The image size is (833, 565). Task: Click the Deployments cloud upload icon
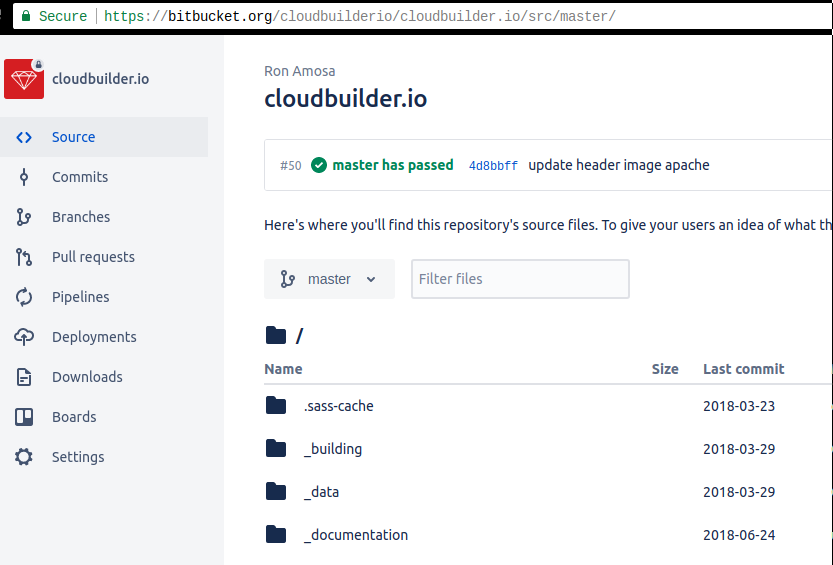(x=24, y=337)
